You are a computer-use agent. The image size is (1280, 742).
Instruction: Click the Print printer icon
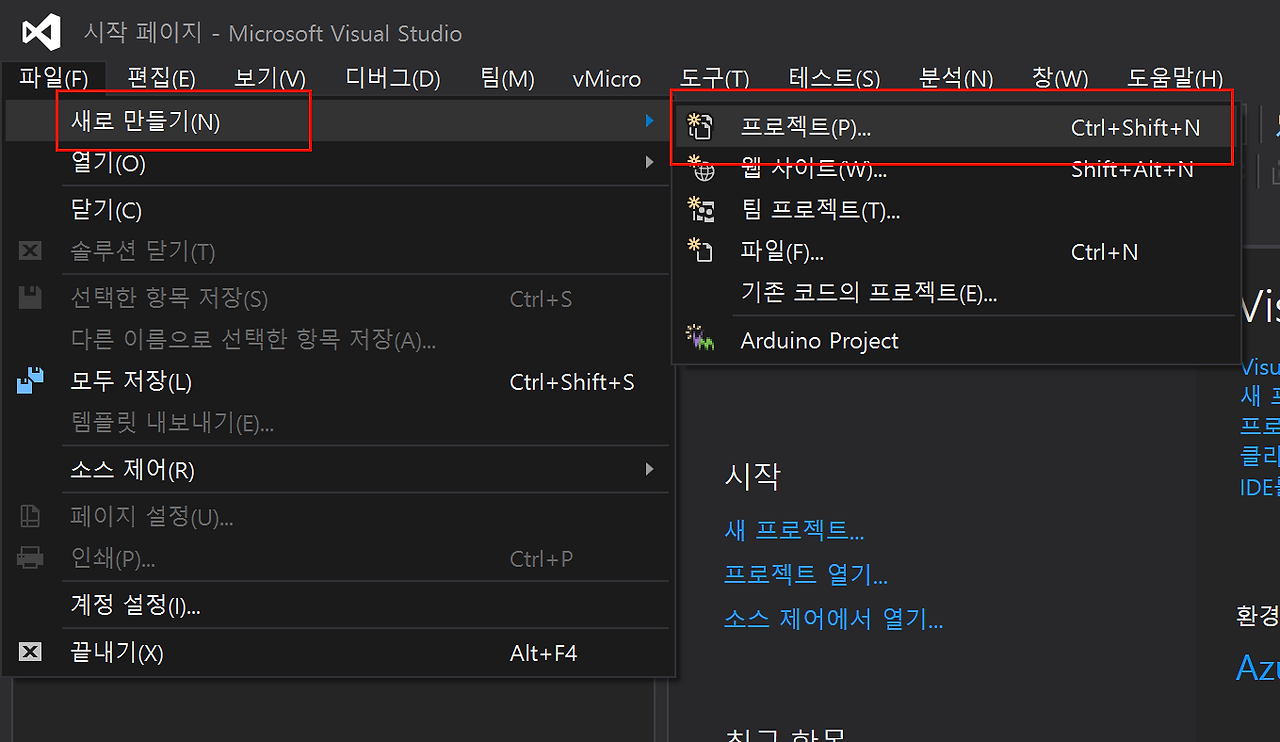[x=31, y=557]
